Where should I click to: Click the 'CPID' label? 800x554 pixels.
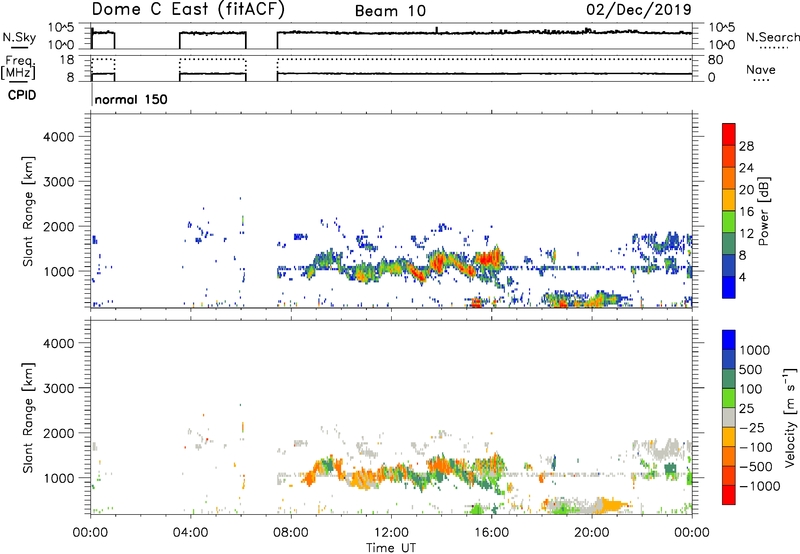pyautogui.click(x=22, y=95)
